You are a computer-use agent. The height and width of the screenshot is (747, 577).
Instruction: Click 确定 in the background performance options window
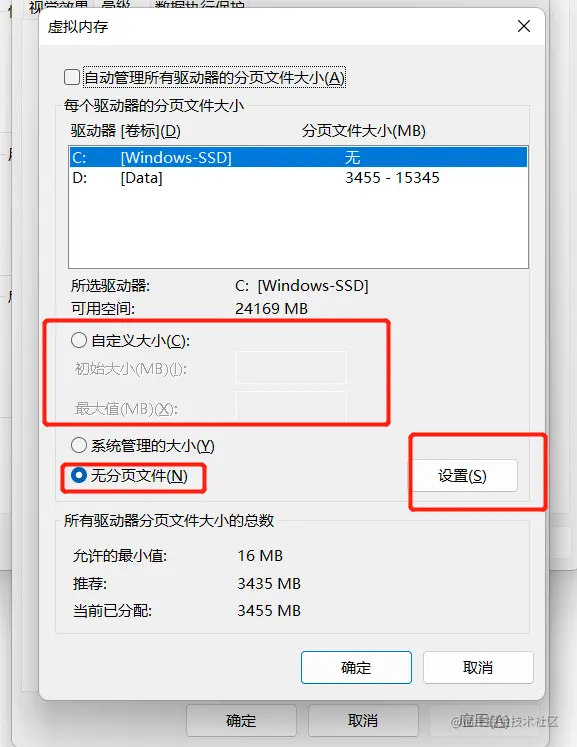(241, 720)
